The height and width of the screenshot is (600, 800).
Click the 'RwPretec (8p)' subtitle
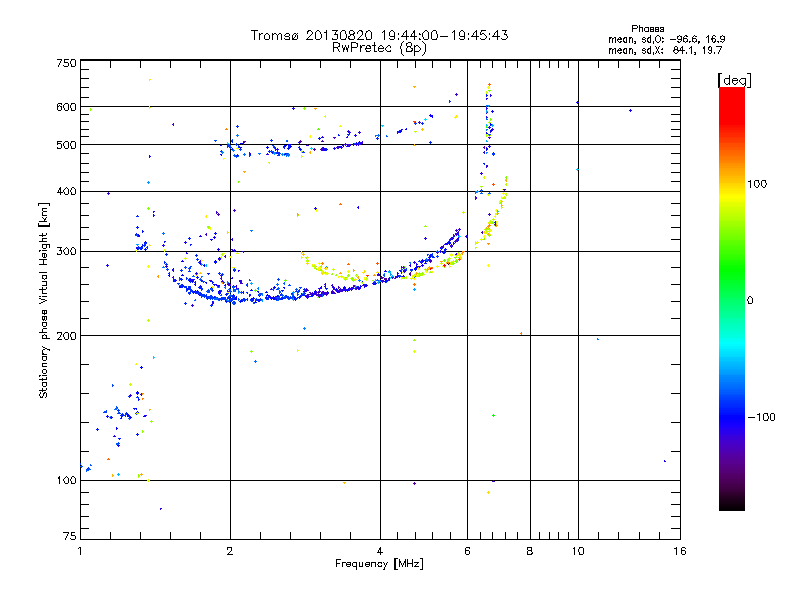point(379,48)
